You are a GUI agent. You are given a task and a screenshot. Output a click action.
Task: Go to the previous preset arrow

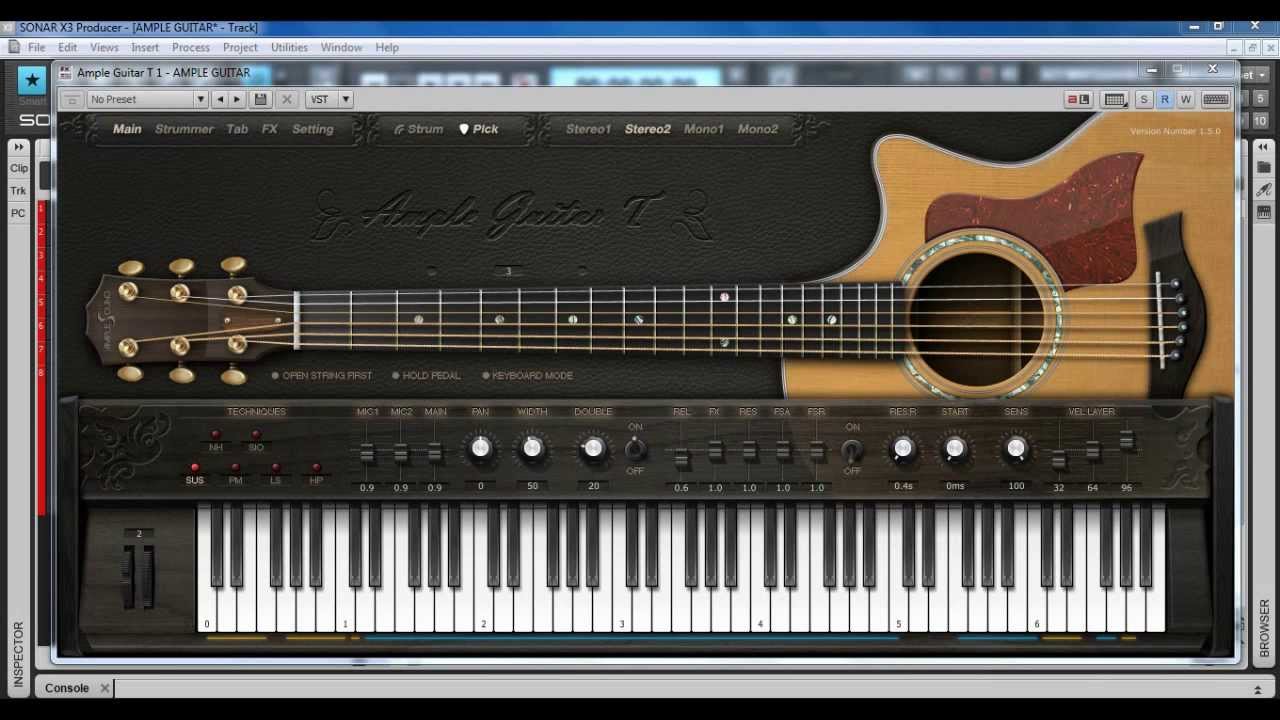coord(220,99)
